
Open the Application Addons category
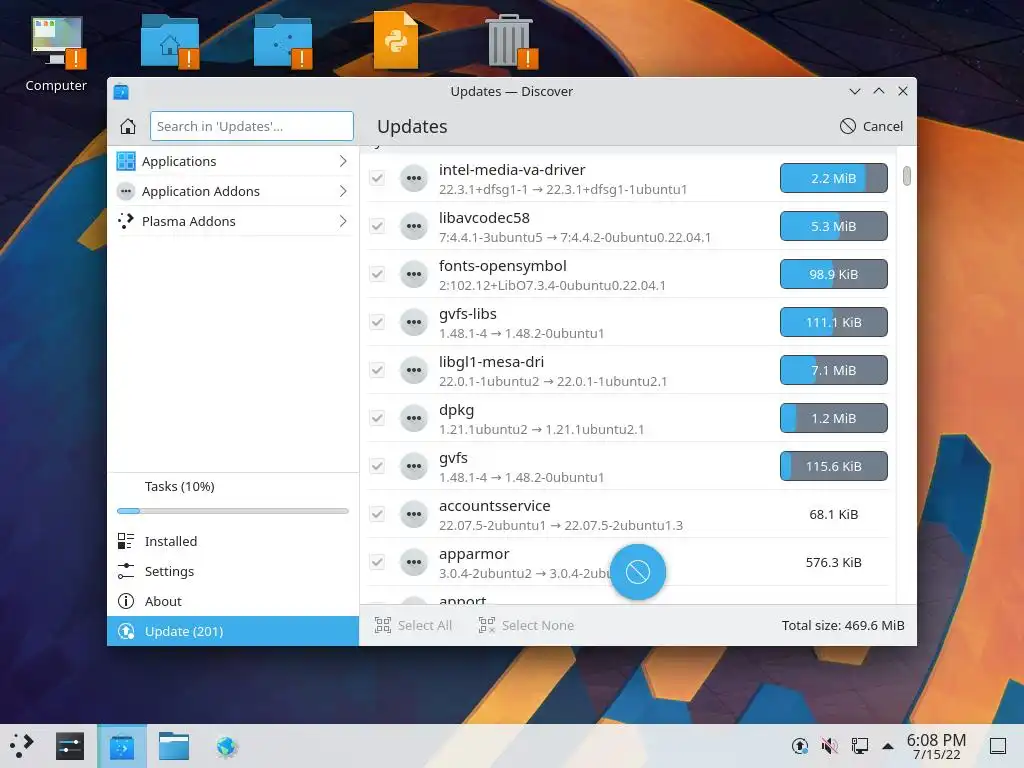tap(233, 191)
